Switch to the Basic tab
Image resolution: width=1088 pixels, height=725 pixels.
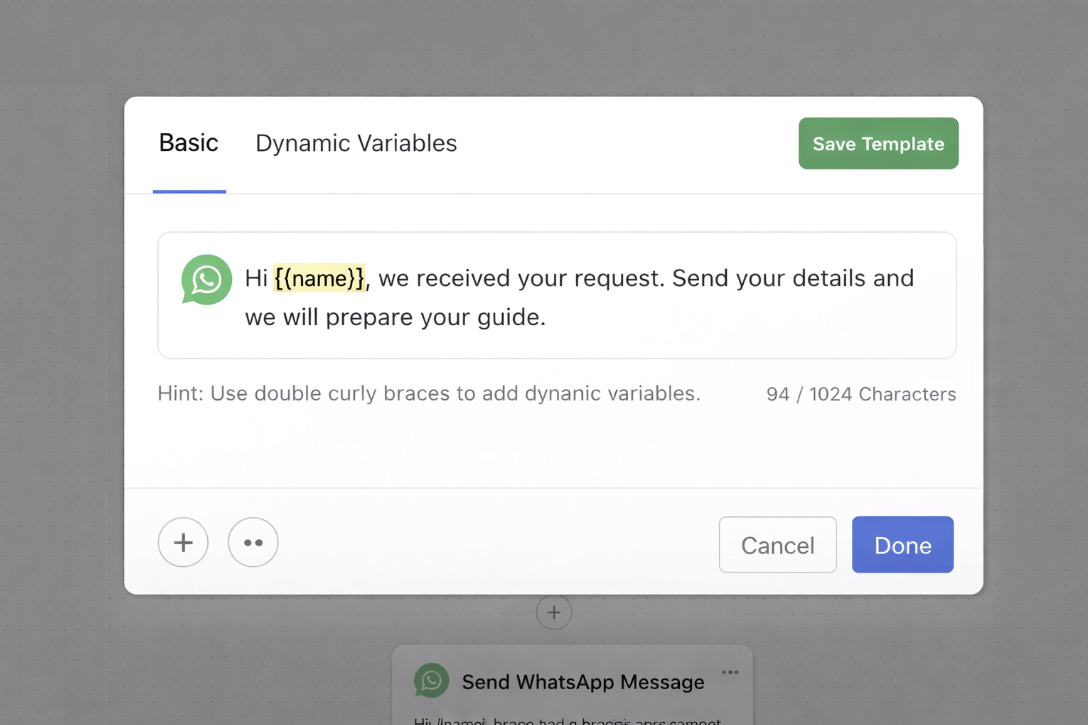point(188,143)
